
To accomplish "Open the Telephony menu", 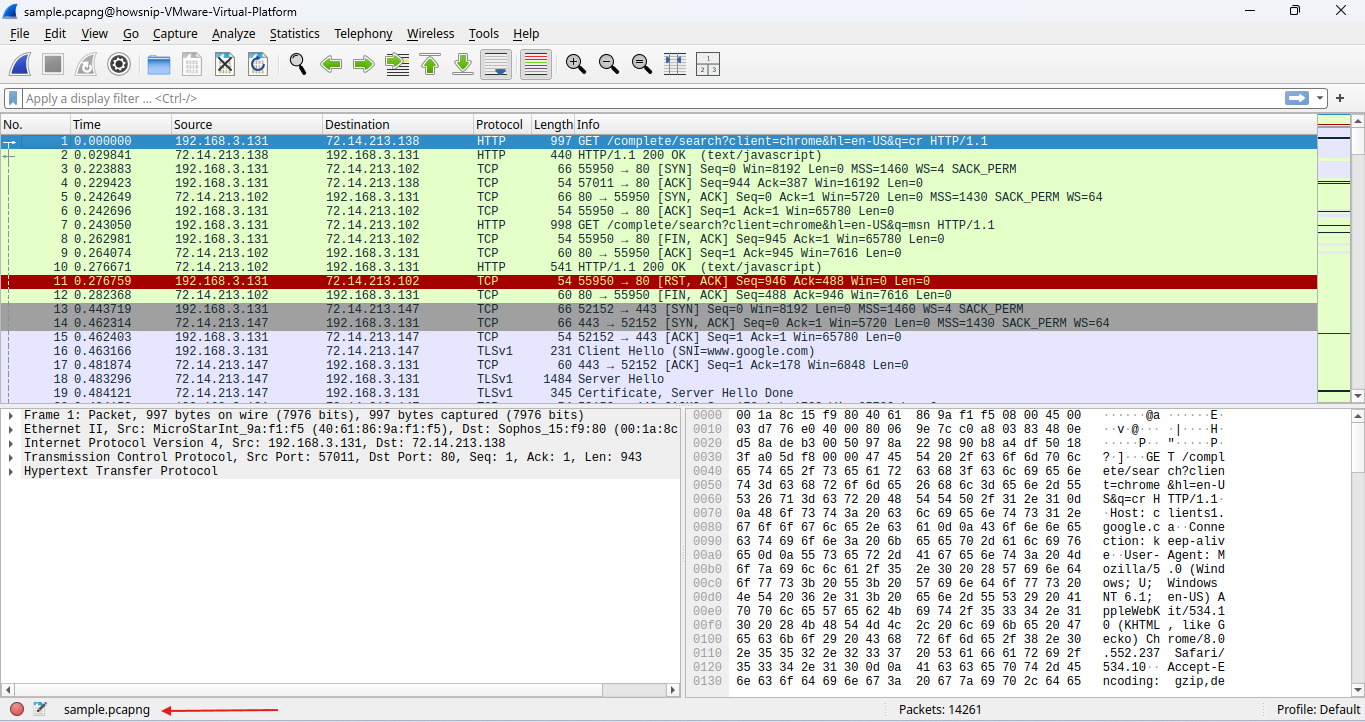I will 363,34.
